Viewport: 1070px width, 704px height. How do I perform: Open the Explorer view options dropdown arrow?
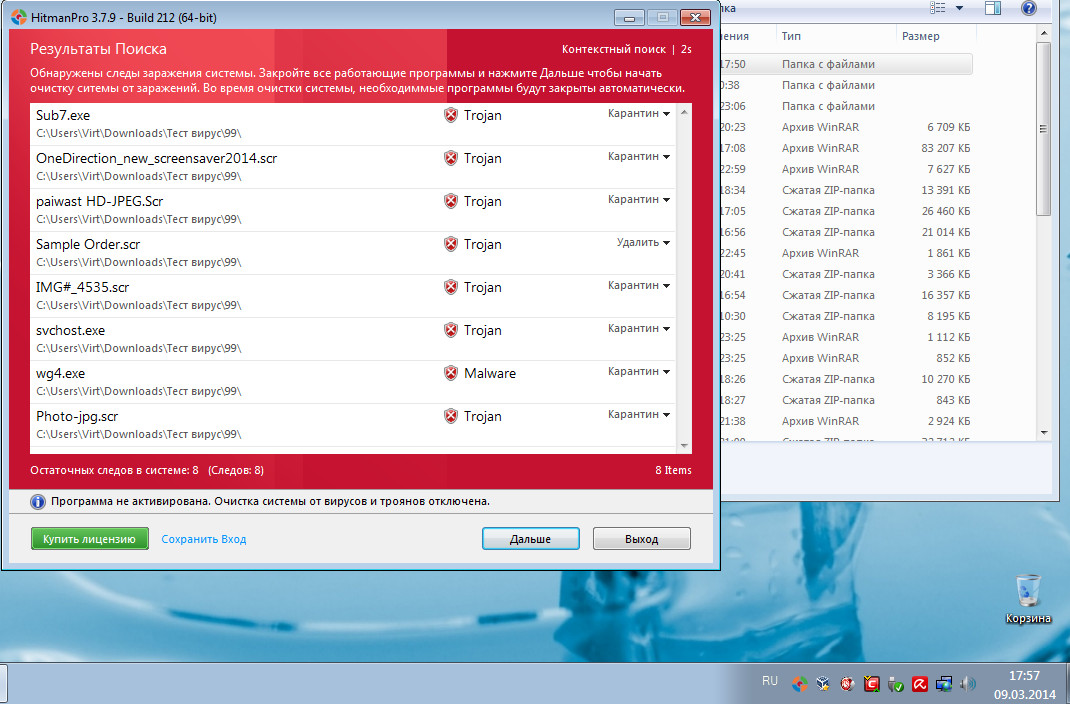pyautogui.click(x=960, y=9)
